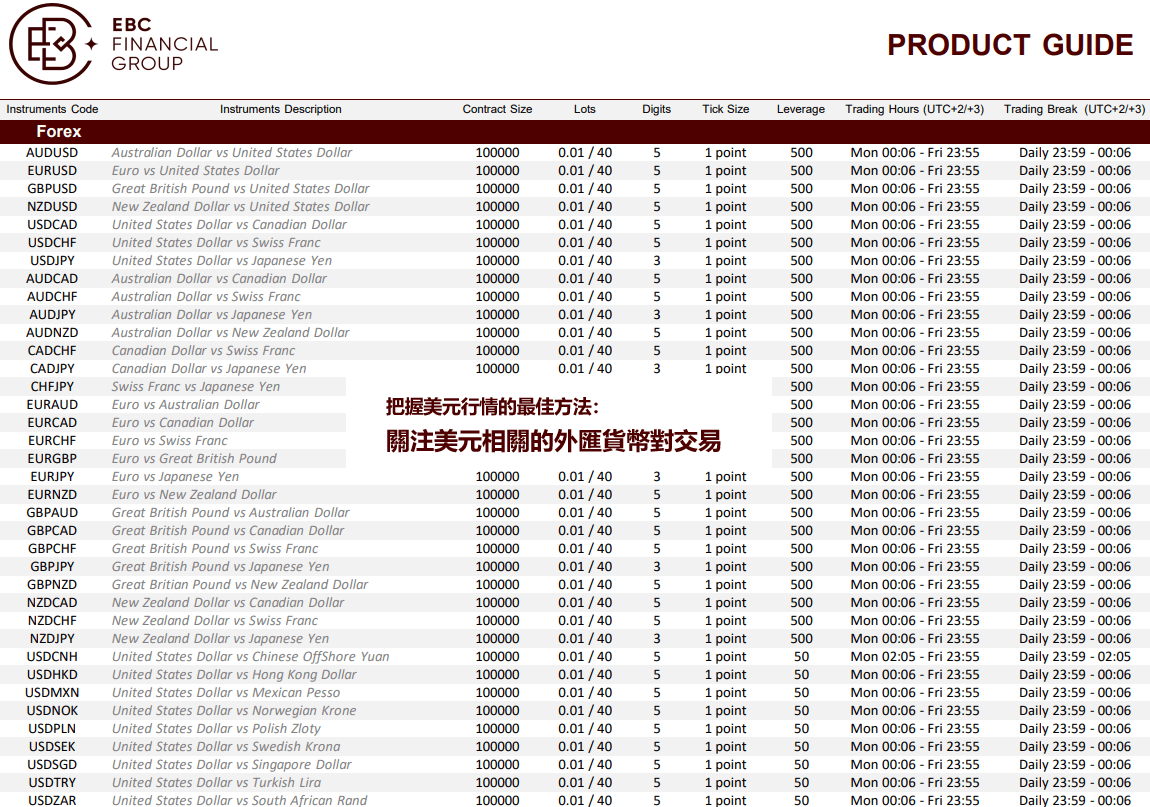The image size is (1150, 807).
Task: Click the USDHKD instrument code
Action: [x=52, y=674]
